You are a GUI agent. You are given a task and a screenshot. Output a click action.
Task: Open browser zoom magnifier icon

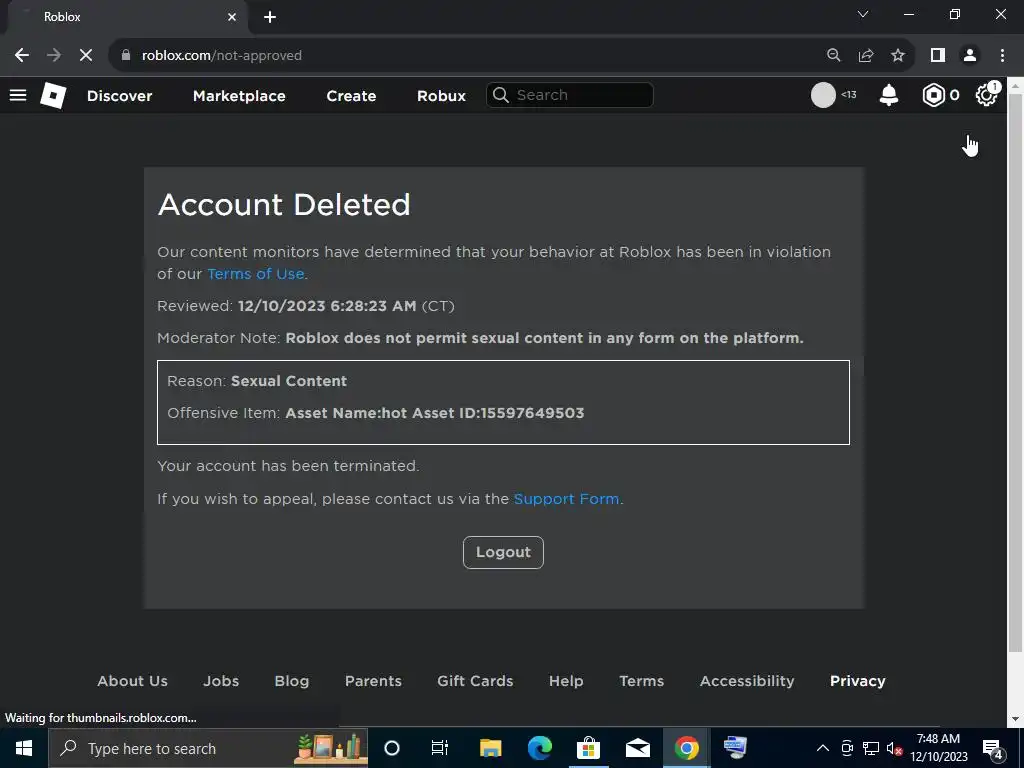pos(833,56)
